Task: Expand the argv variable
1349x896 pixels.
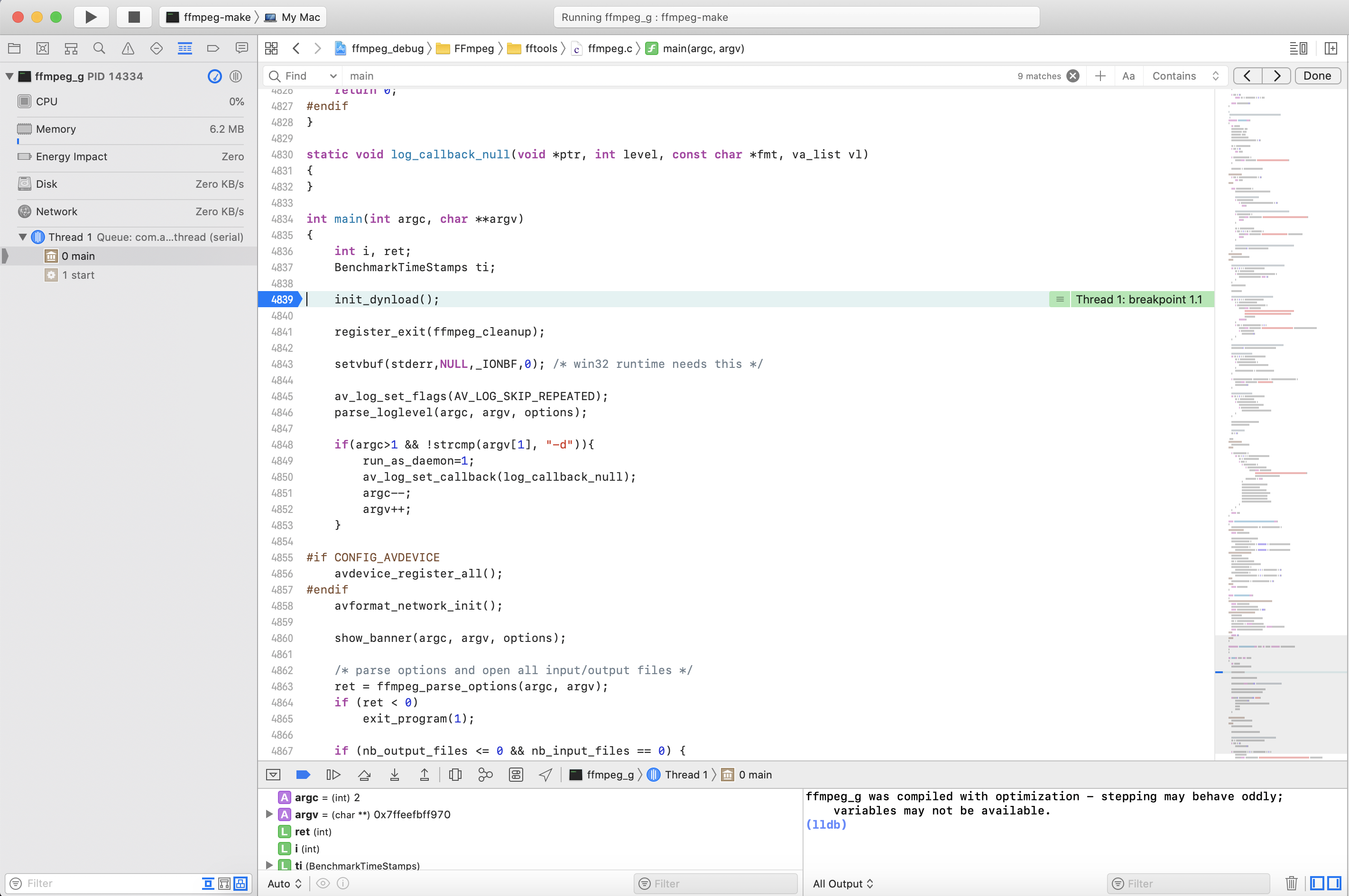Action: tap(269, 814)
